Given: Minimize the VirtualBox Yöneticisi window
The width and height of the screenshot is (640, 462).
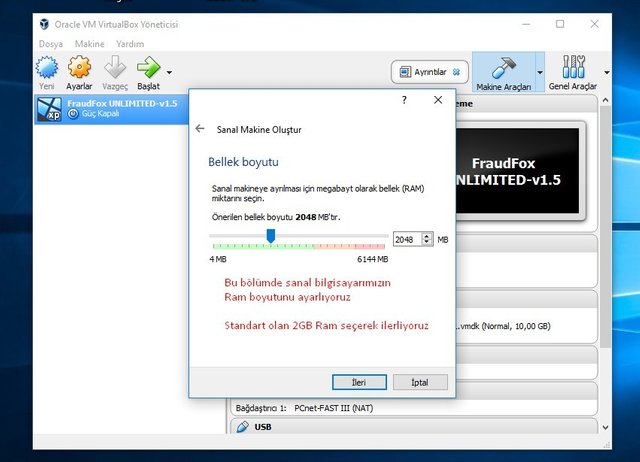Looking at the screenshot, I should pos(526,24).
